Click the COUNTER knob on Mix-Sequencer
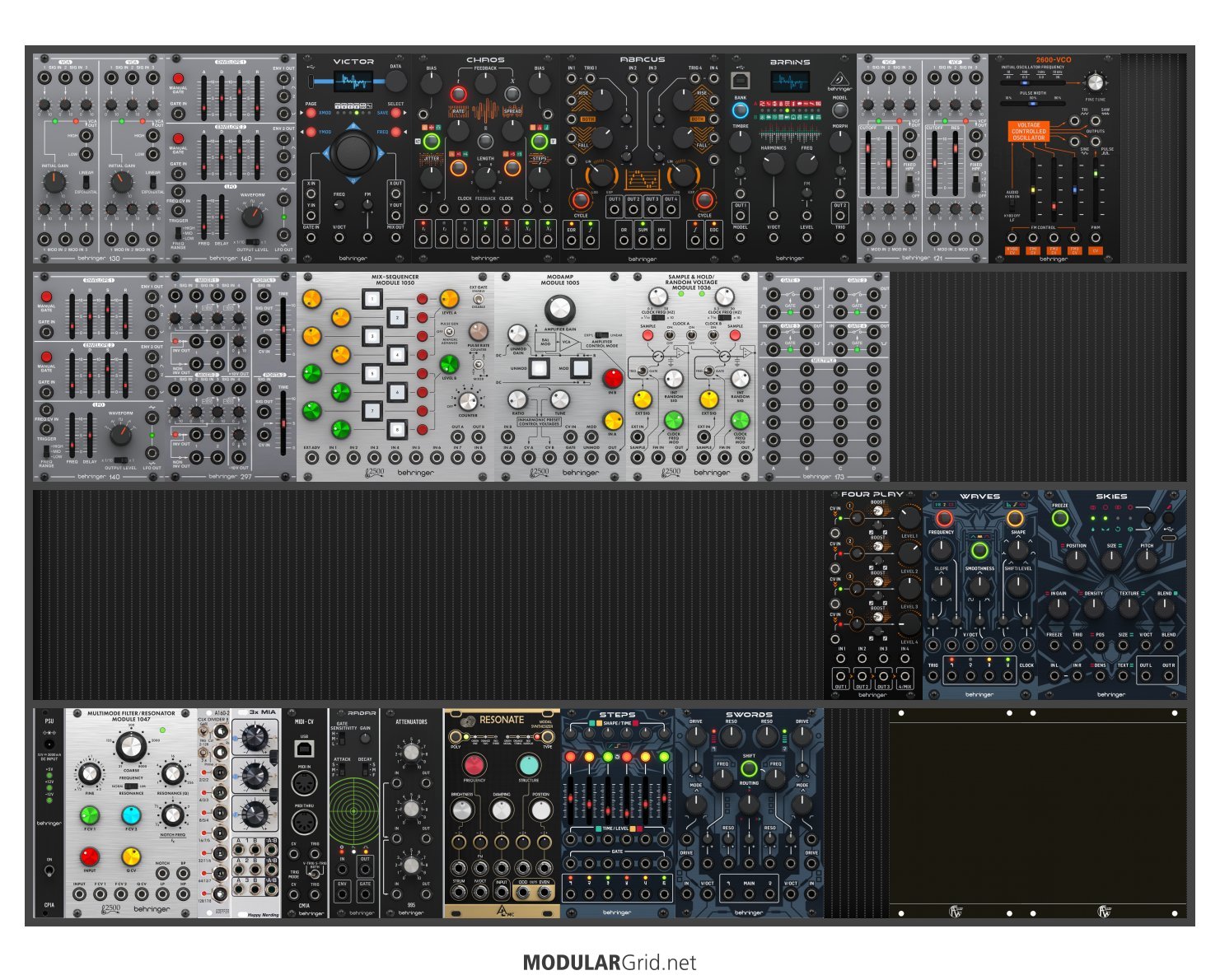 468,401
